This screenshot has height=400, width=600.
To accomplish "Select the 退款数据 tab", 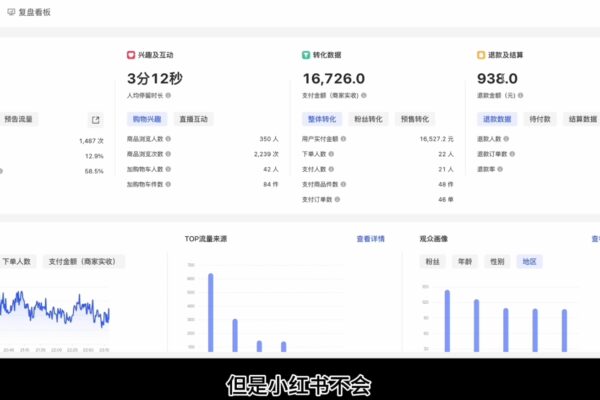I will click(x=497, y=119).
